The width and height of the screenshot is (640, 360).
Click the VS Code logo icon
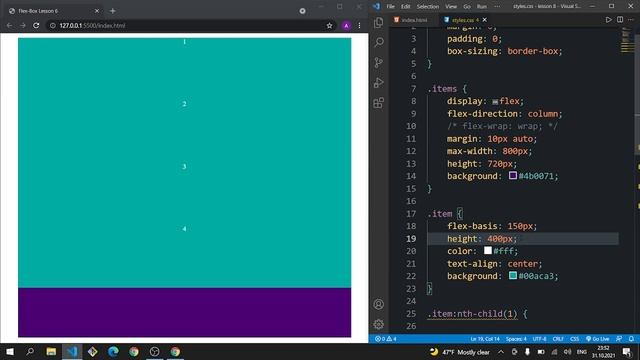coord(376,7)
